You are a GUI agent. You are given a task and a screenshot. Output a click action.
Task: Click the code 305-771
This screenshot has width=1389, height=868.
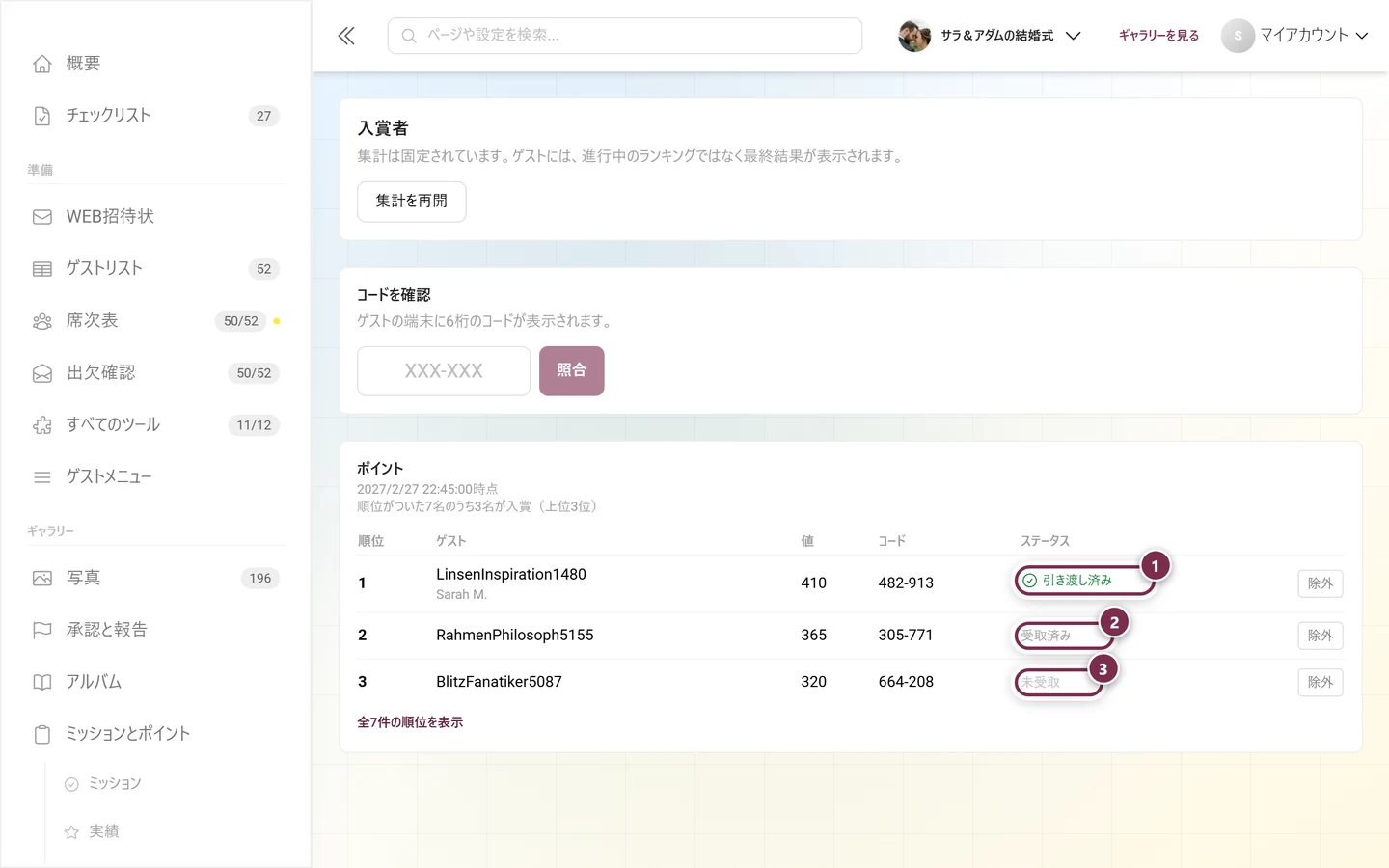[906, 636]
